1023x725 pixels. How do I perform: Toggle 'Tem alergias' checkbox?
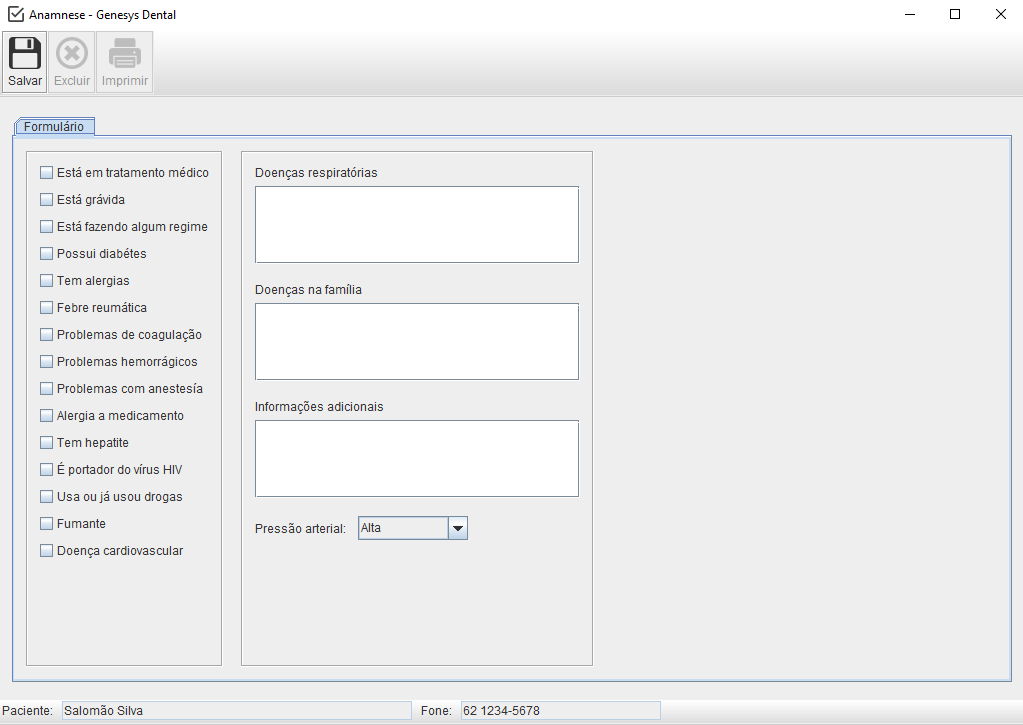click(x=46, y=281)
